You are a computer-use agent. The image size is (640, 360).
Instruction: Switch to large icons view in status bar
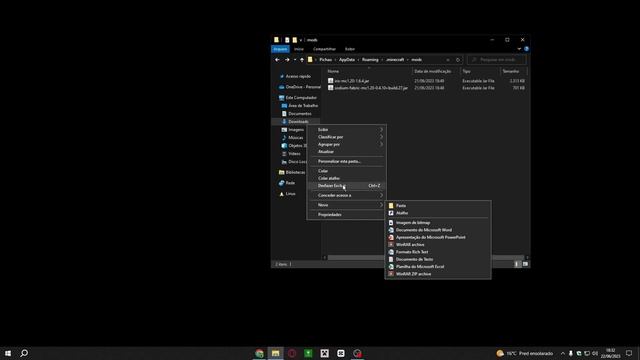point(525,264)
